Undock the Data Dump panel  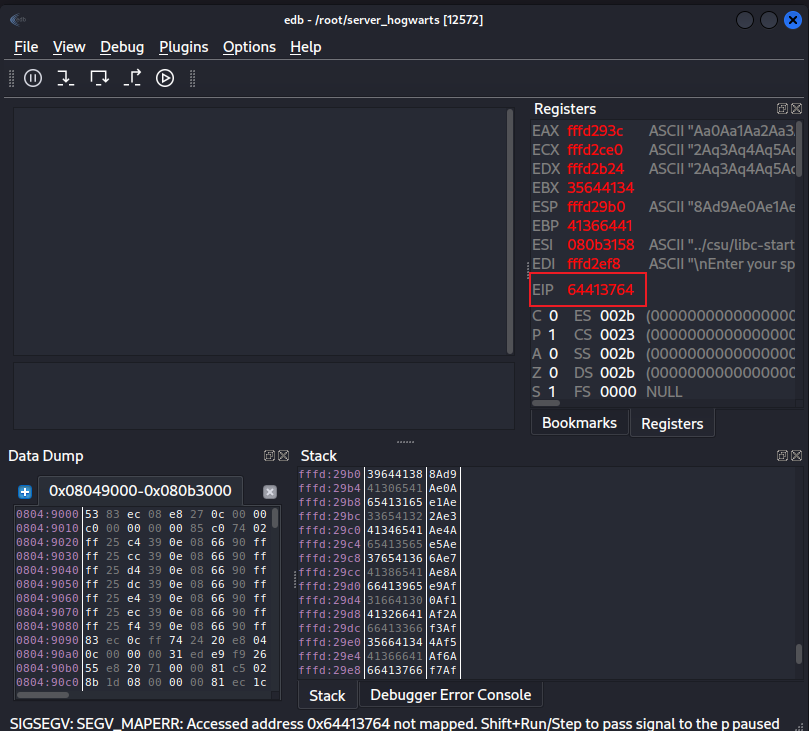pyautogui.click(x=269, y=456)
